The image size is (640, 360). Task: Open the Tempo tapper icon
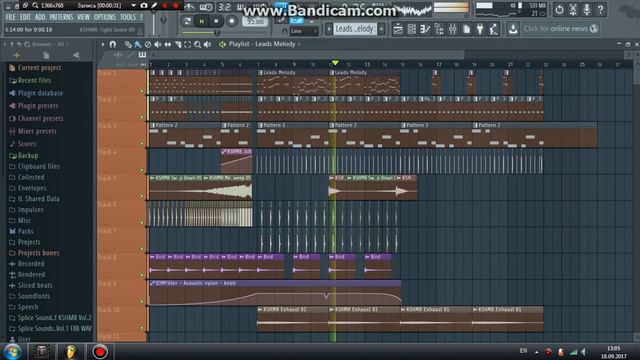493,29
